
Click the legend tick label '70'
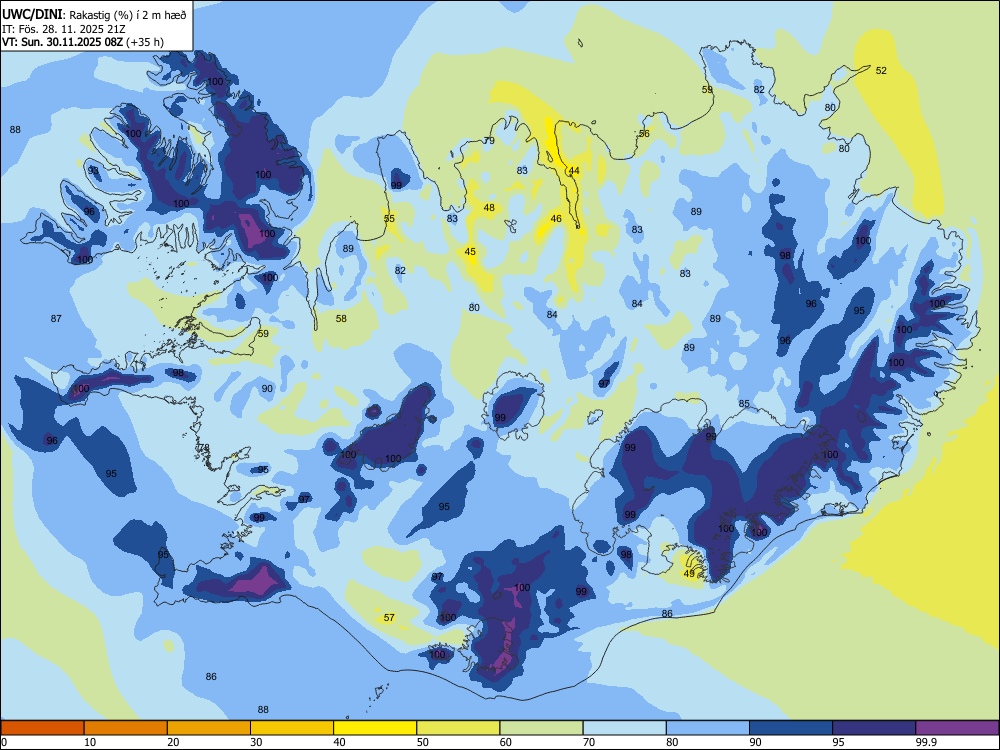589,742
